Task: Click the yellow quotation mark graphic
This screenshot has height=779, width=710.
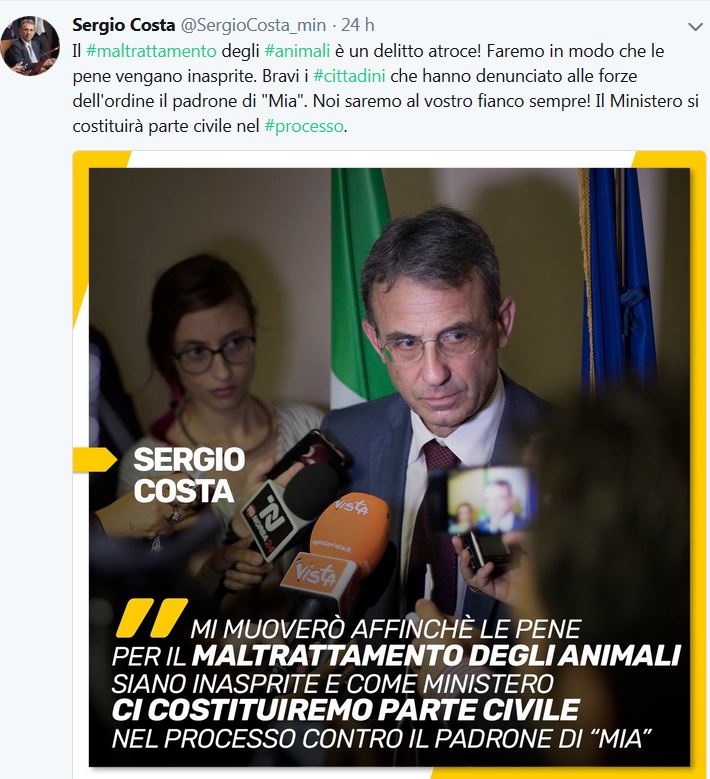Action: [x=152, y=618]
